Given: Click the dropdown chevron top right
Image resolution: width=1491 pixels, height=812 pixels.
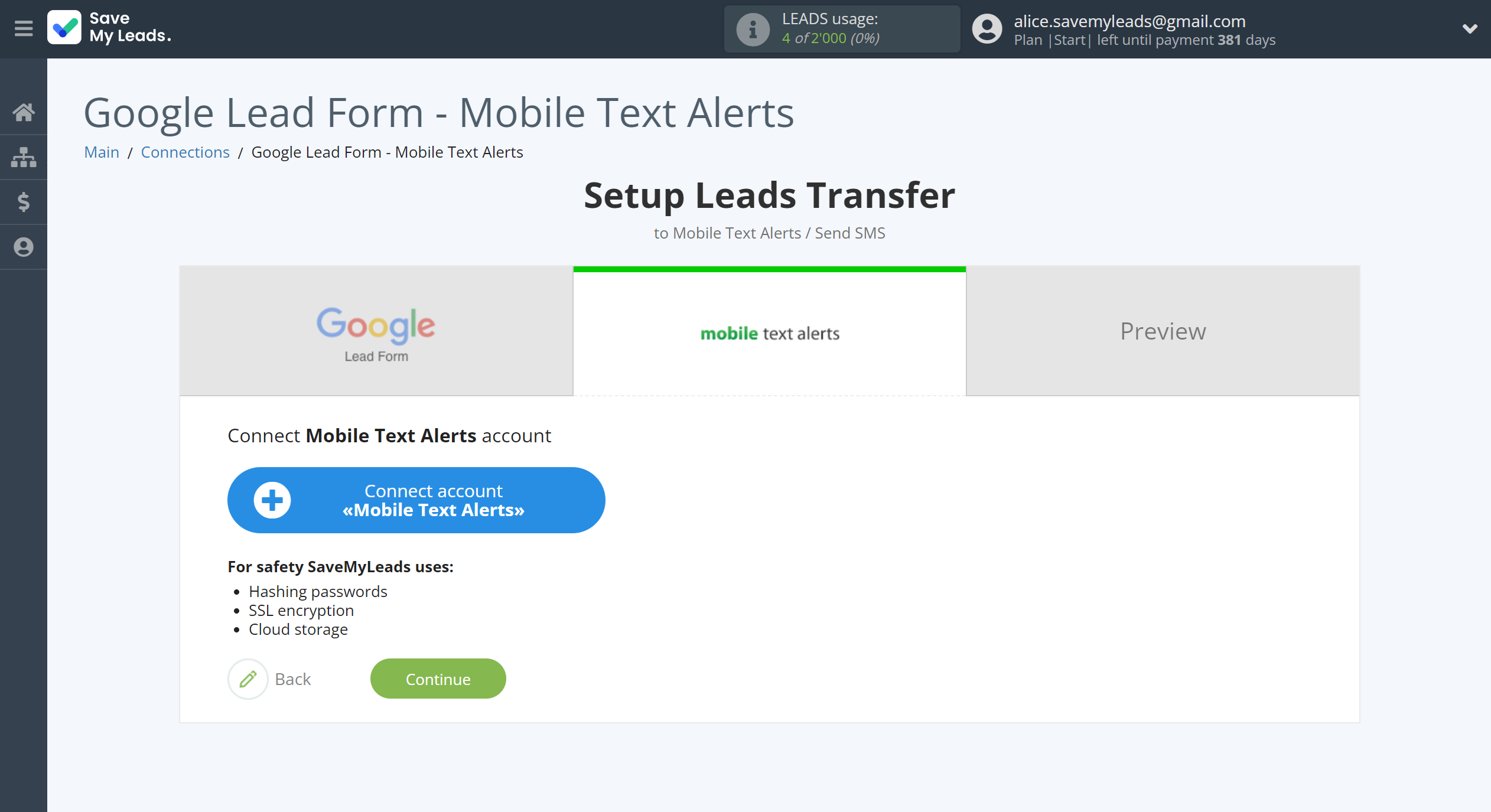Looking at the screenshot, I should pyautogui.click(x=1470, y=29).
